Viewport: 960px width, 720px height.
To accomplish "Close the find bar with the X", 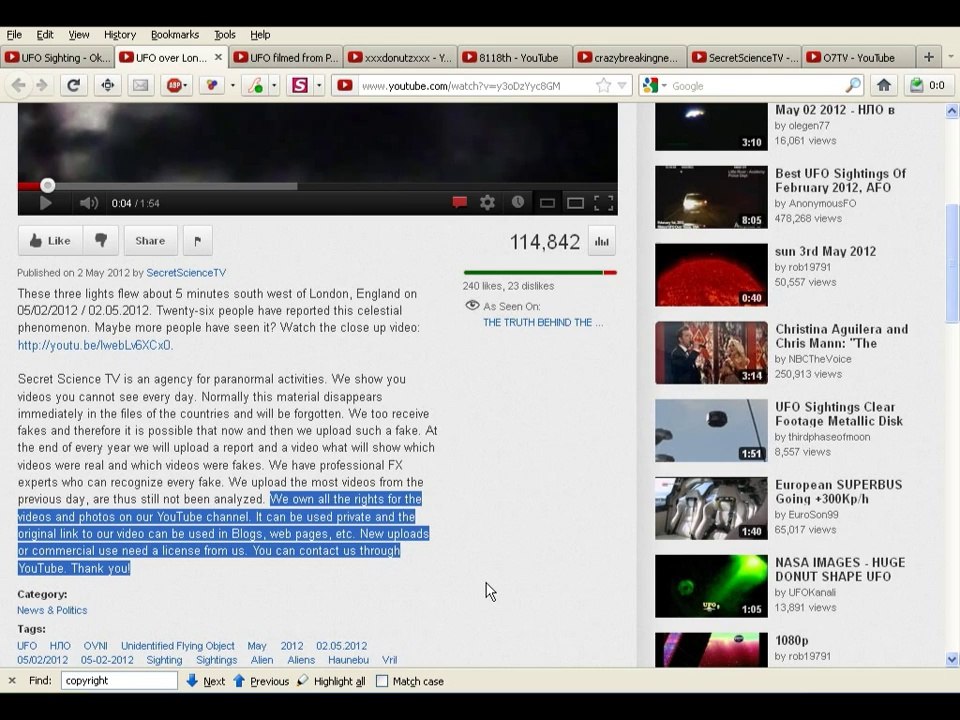I will [x=12, y=680].
